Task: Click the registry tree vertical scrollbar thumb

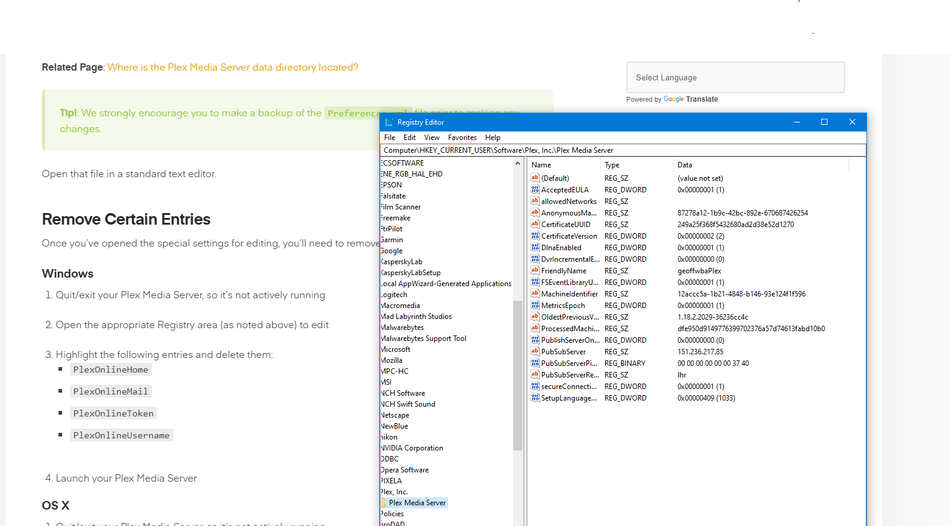Action: [517, 375]
